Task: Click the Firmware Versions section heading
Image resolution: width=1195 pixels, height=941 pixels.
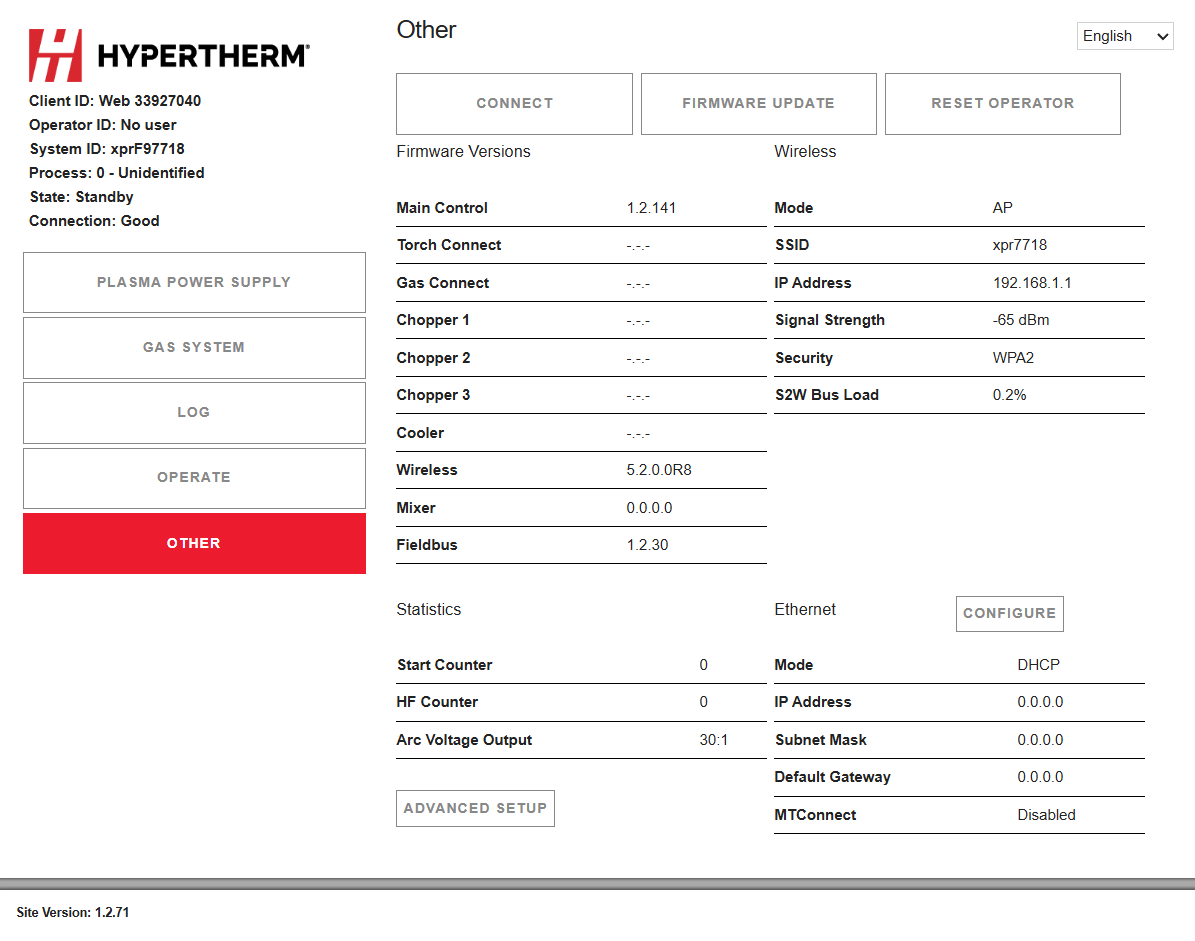Action: point(463,151)
